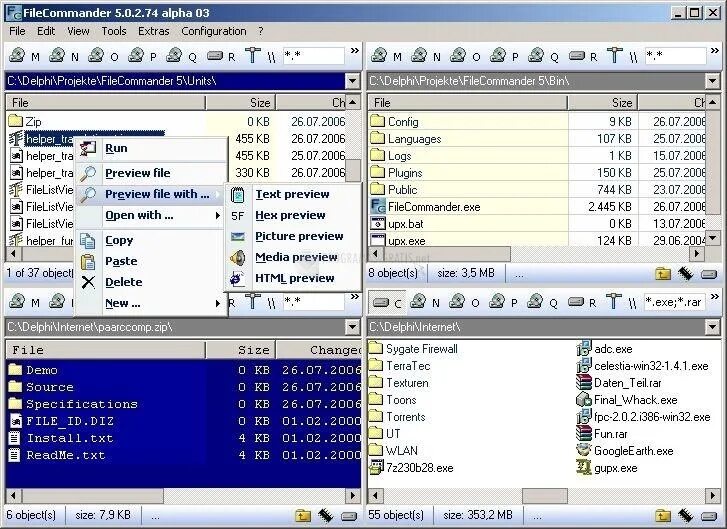
Task: Click *.* filter field in top-right panel
Action: [x=675, y=56]
